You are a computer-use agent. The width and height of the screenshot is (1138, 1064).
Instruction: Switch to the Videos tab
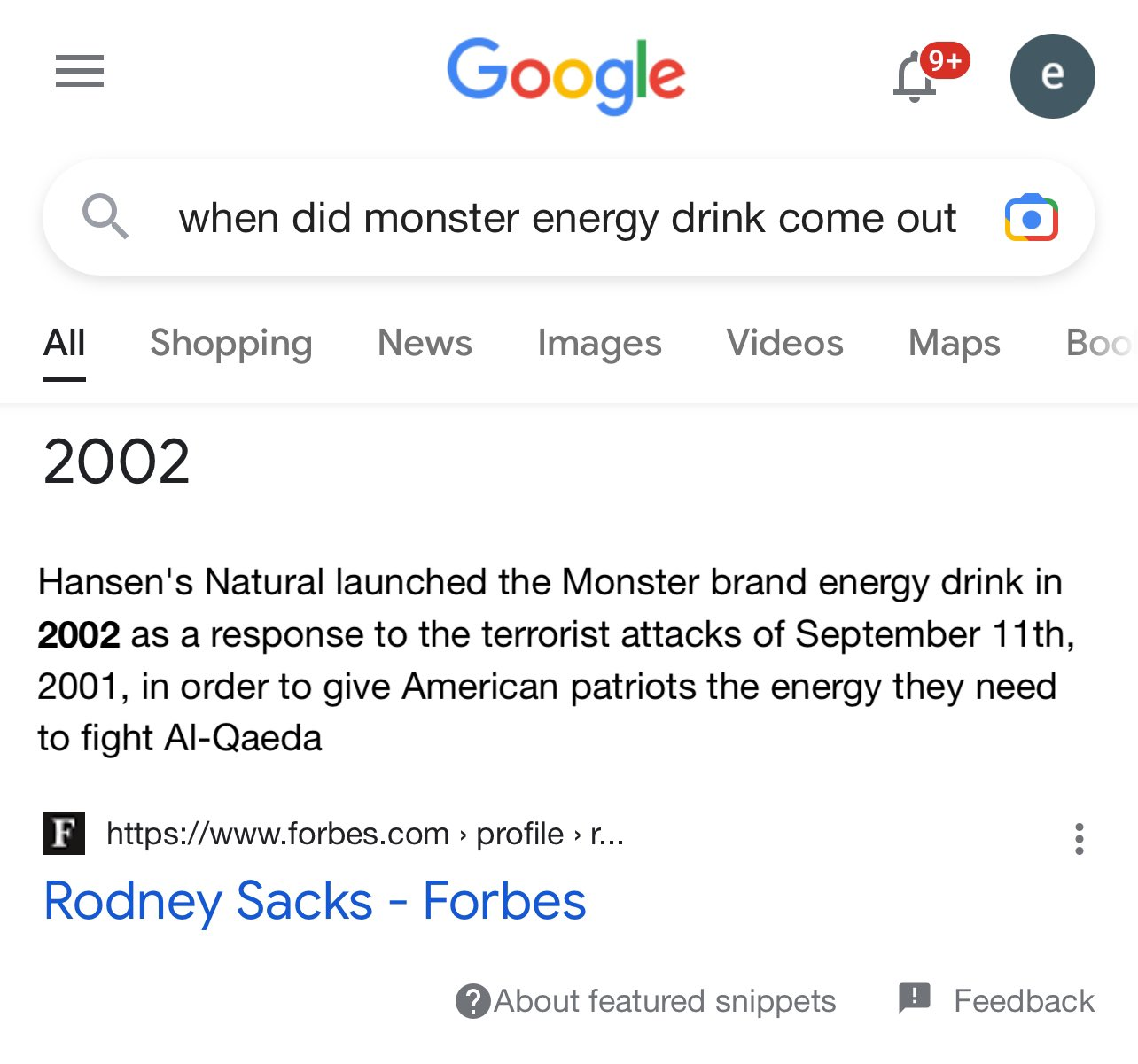784,343
